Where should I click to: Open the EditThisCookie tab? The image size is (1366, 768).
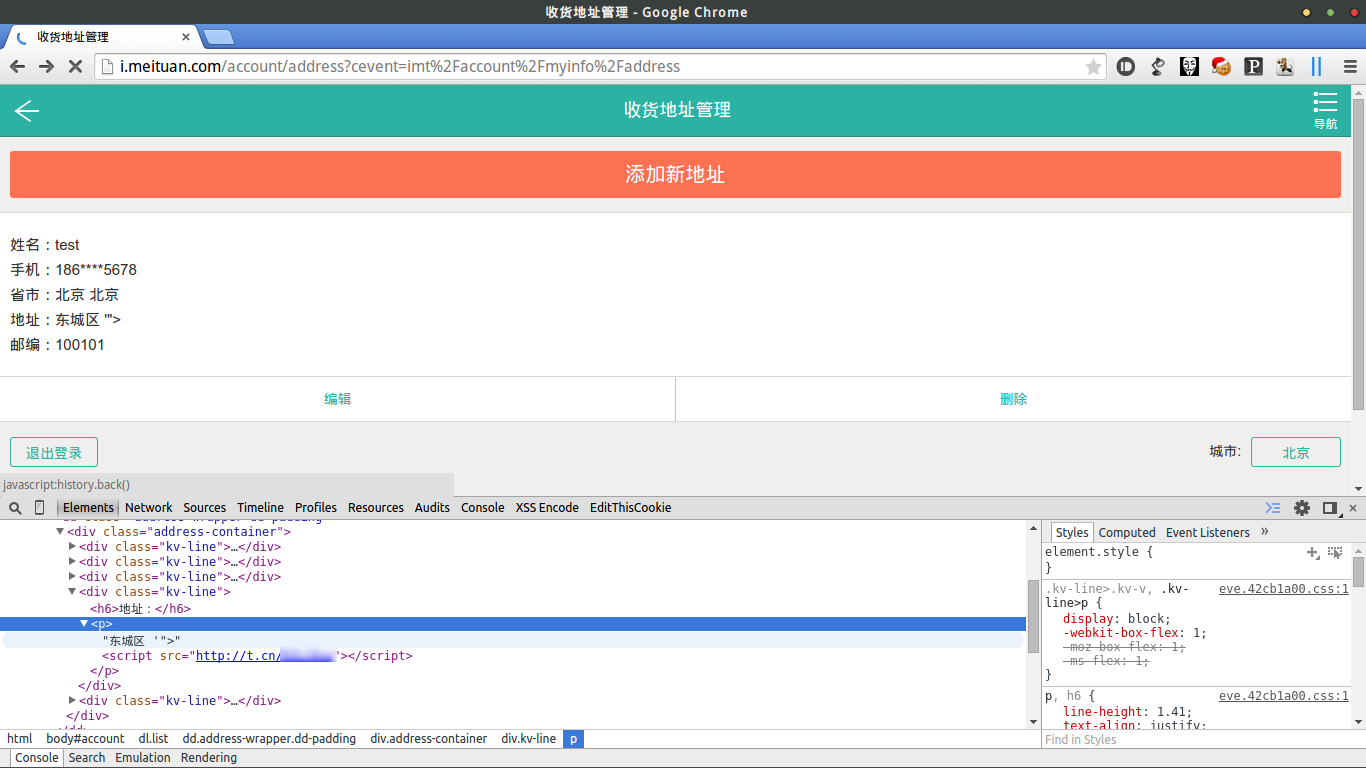tap(631, 508)
